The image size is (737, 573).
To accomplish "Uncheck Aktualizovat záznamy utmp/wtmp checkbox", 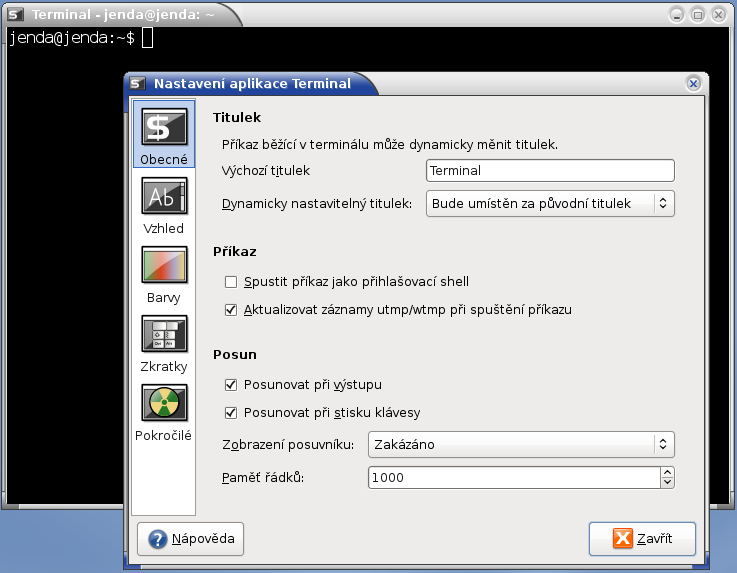I will [x=231, y=310].
